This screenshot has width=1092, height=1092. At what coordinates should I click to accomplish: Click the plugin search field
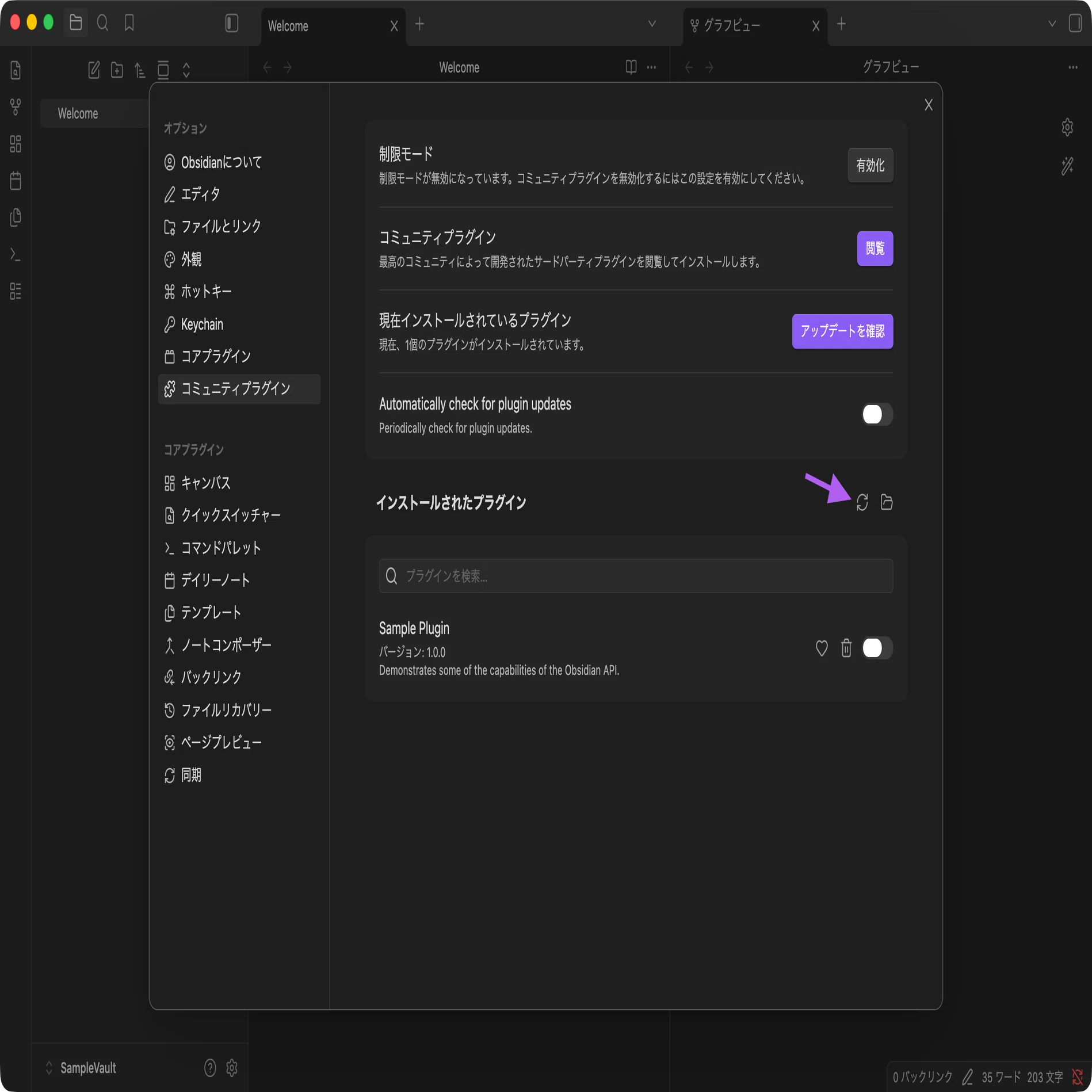click(x=636, y=576)
